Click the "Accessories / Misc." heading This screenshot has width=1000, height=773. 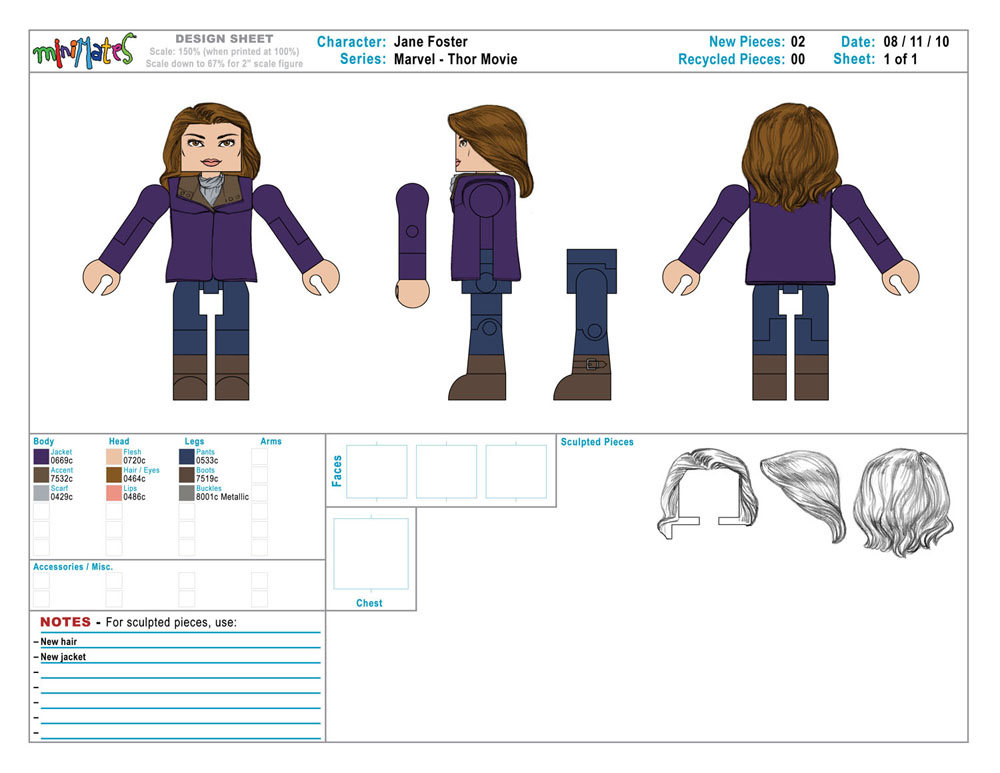(73, 567)
